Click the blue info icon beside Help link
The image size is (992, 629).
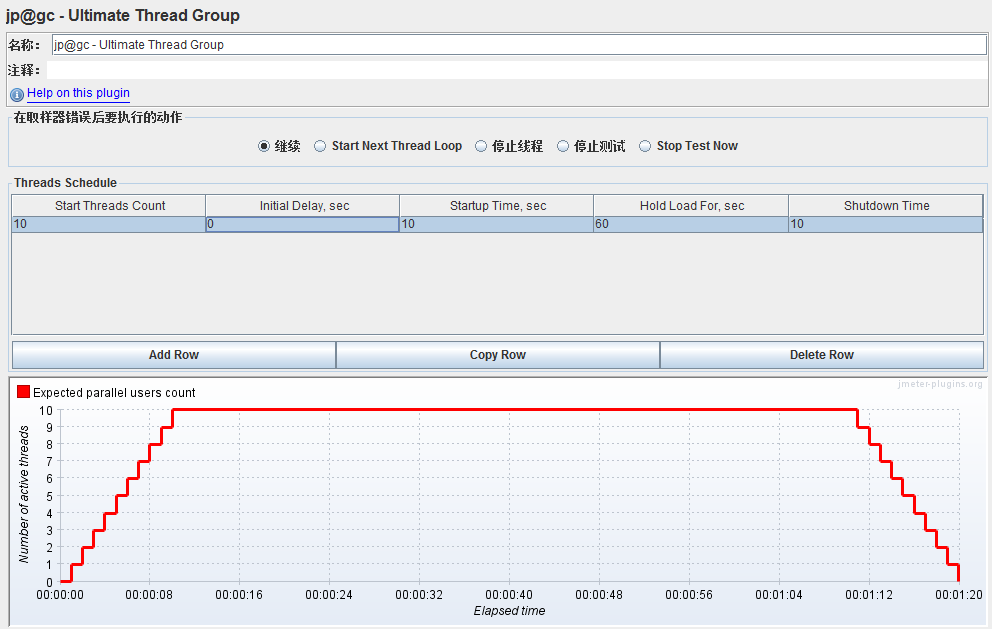tap(16, 94)
